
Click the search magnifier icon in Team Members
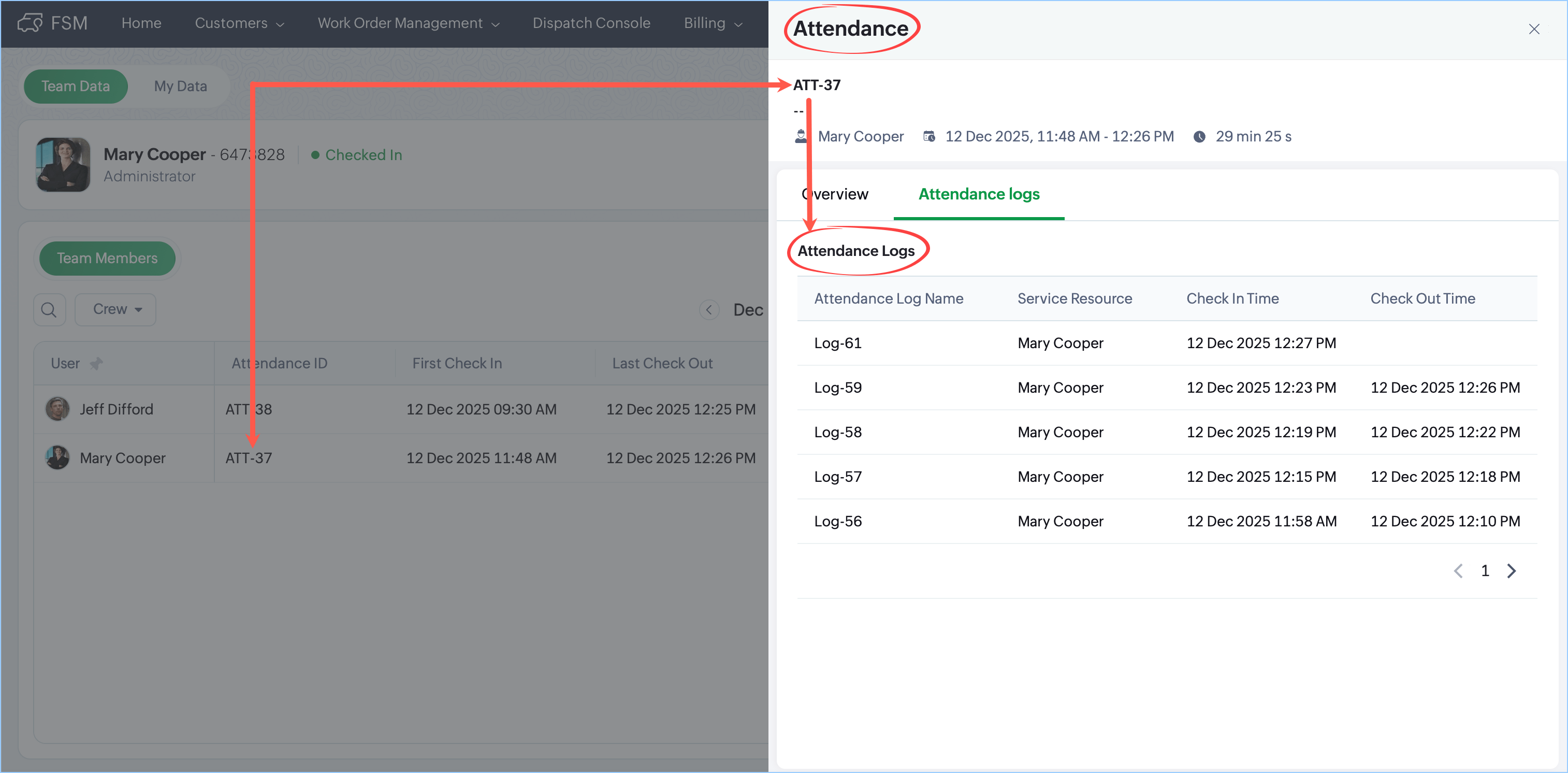[x=49, y=310]
